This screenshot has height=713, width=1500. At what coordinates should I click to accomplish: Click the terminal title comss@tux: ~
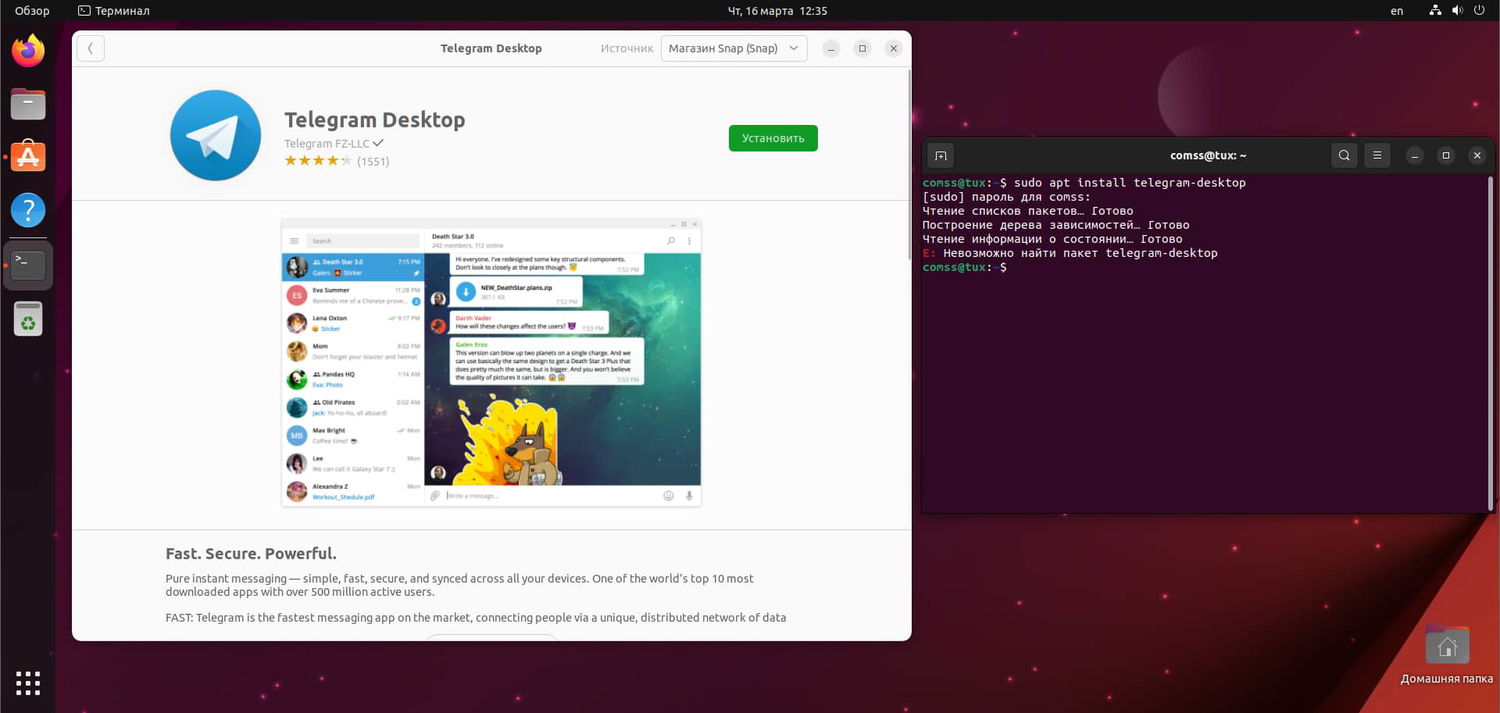pos(1208,155)
